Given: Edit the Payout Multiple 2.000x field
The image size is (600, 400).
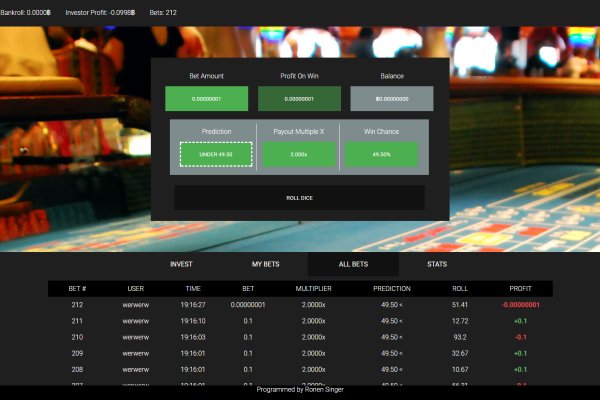Looking at the screenshot, I should (299, 154).
